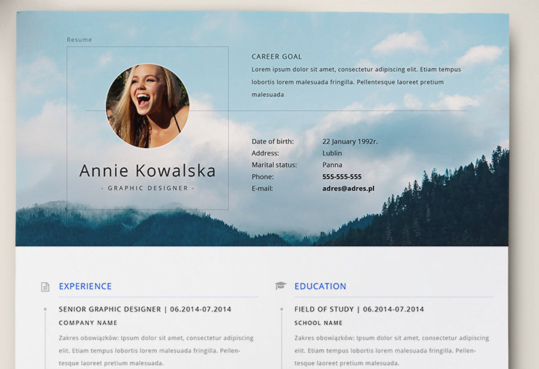The image size is (539, 369).
Task: Click Field of Study title line
Action: coord(359,309)
